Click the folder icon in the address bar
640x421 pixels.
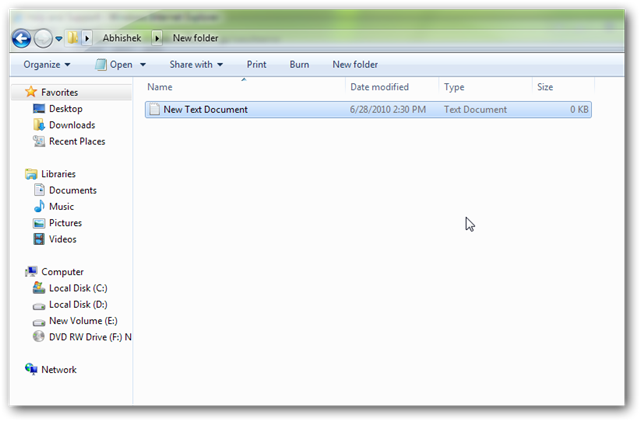point(73,38)
